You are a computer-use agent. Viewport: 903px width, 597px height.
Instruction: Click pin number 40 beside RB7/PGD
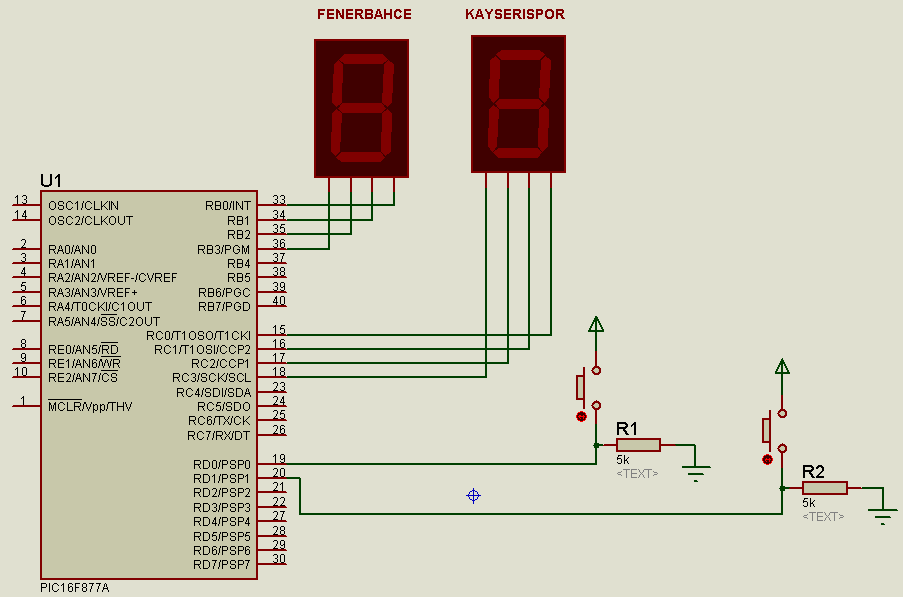click(279, 300)
